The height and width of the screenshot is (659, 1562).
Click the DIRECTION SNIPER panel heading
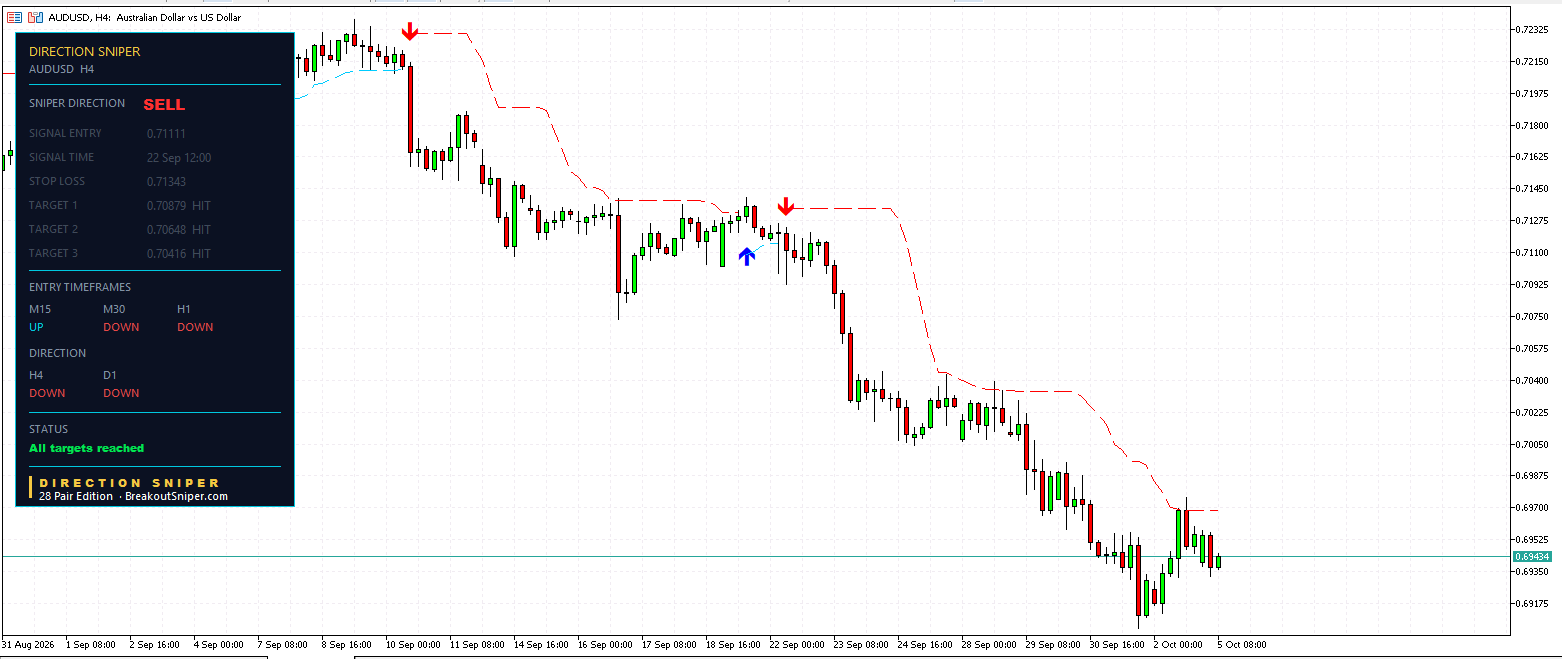pyautogui.click(x=85, y=52)
